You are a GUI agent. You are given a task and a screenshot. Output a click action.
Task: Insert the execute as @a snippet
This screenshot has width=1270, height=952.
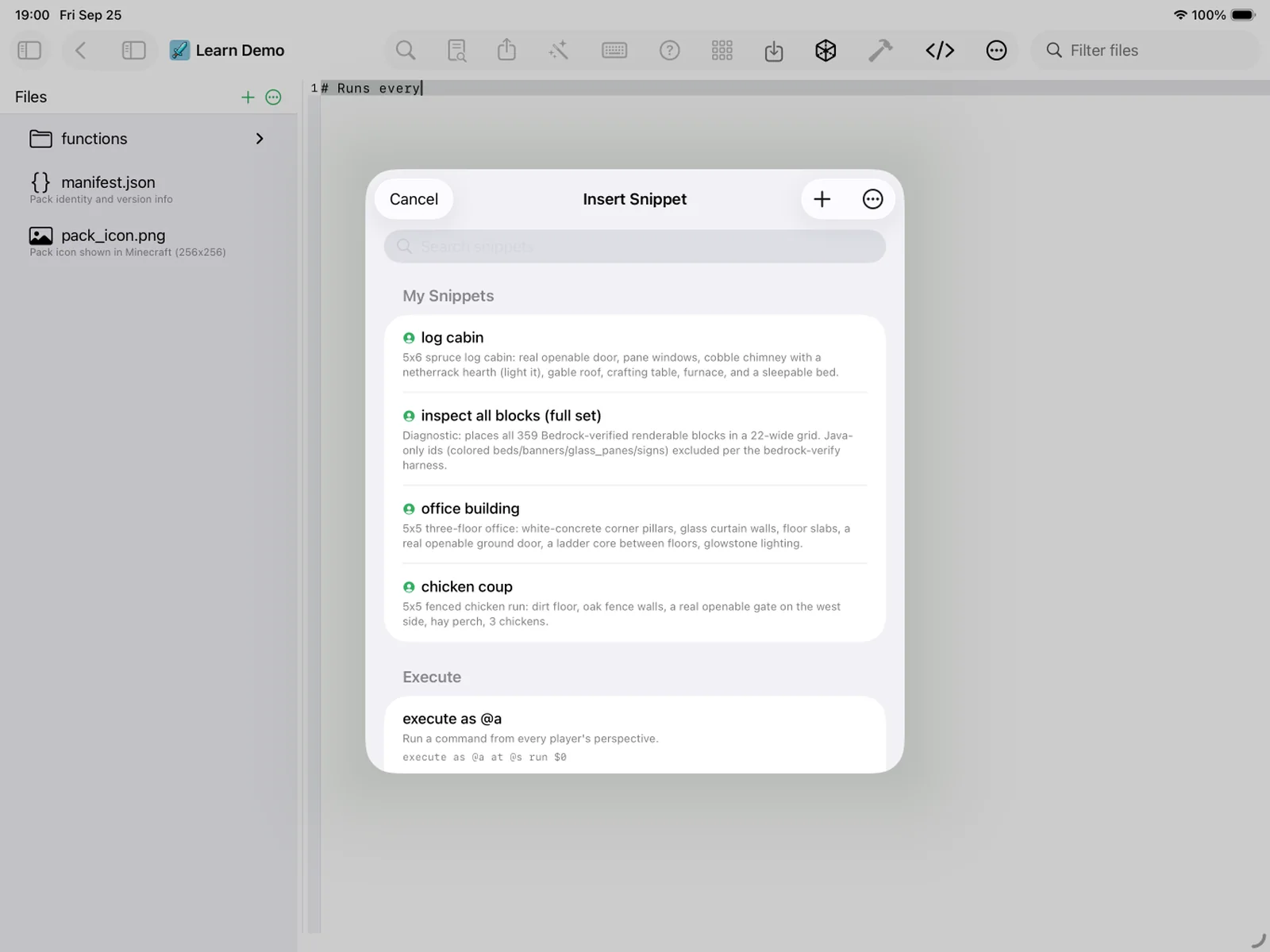634,735
